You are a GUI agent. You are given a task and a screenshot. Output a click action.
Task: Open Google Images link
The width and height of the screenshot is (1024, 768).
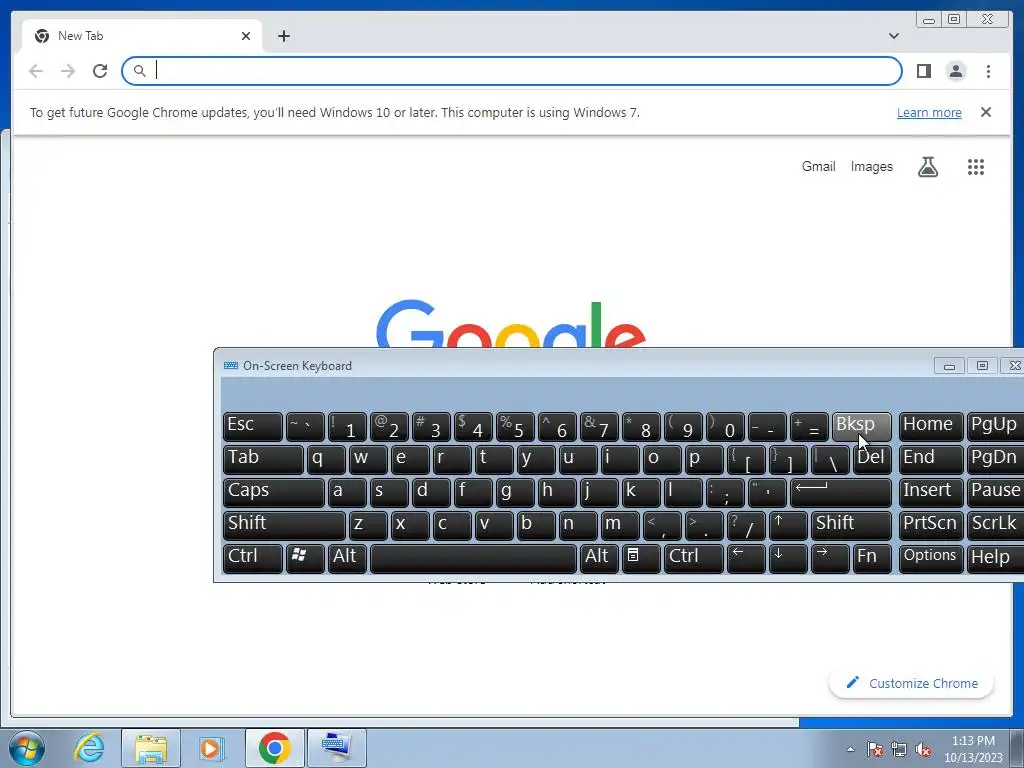(871, 167)
